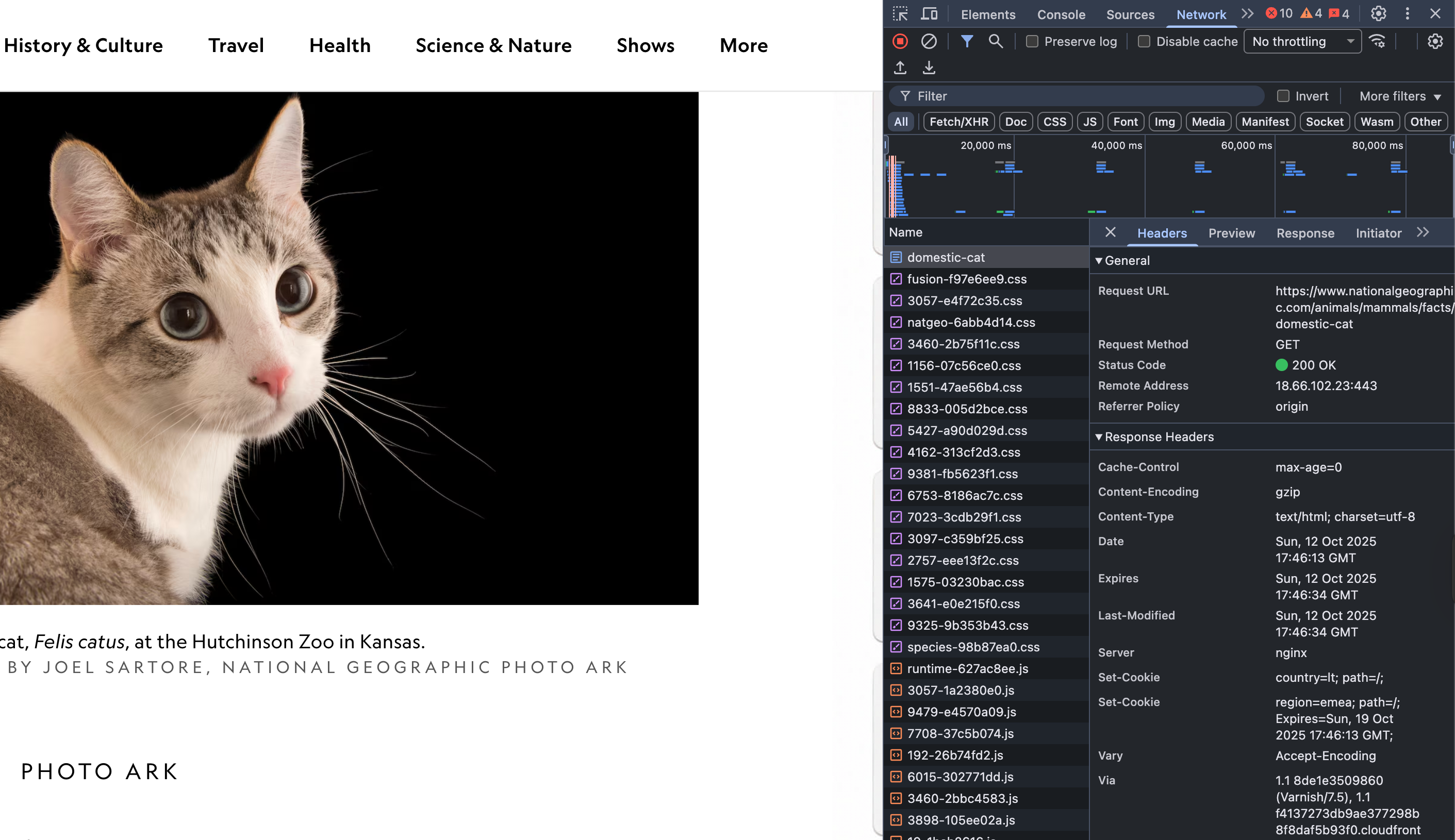The image size is (1455, 840).
Task: Stop recording network log
Action: [900, 42]
